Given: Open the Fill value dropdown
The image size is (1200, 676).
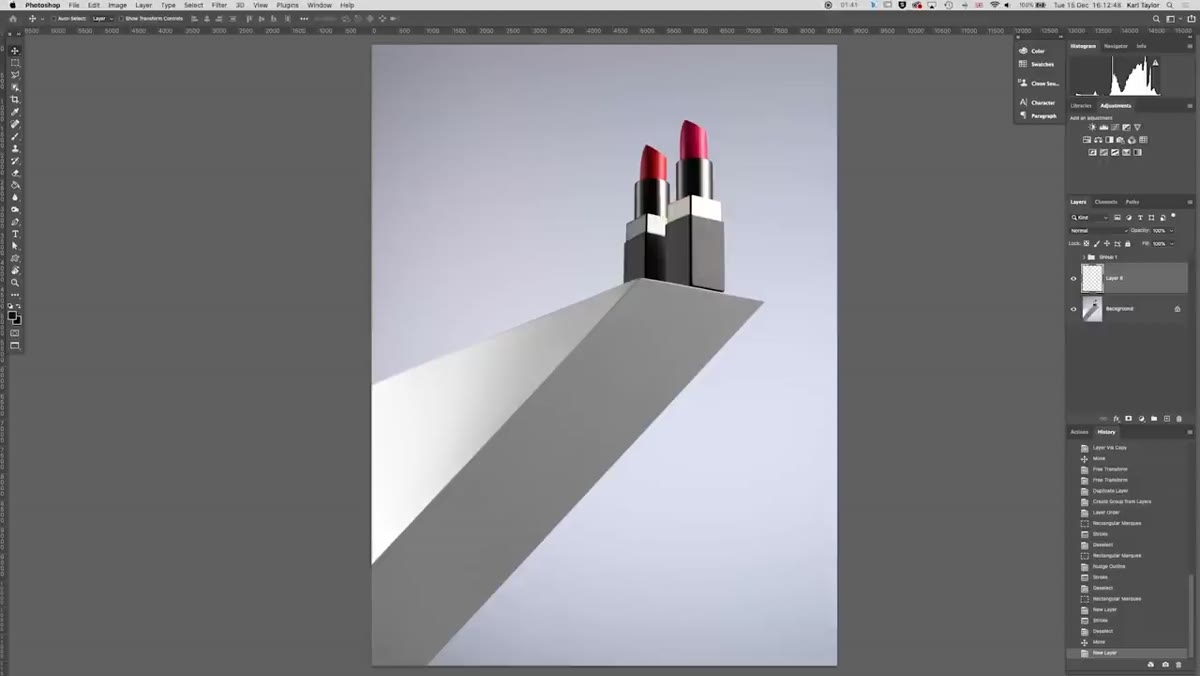Looking at the screenshot, I should [x=1171, y=243].
